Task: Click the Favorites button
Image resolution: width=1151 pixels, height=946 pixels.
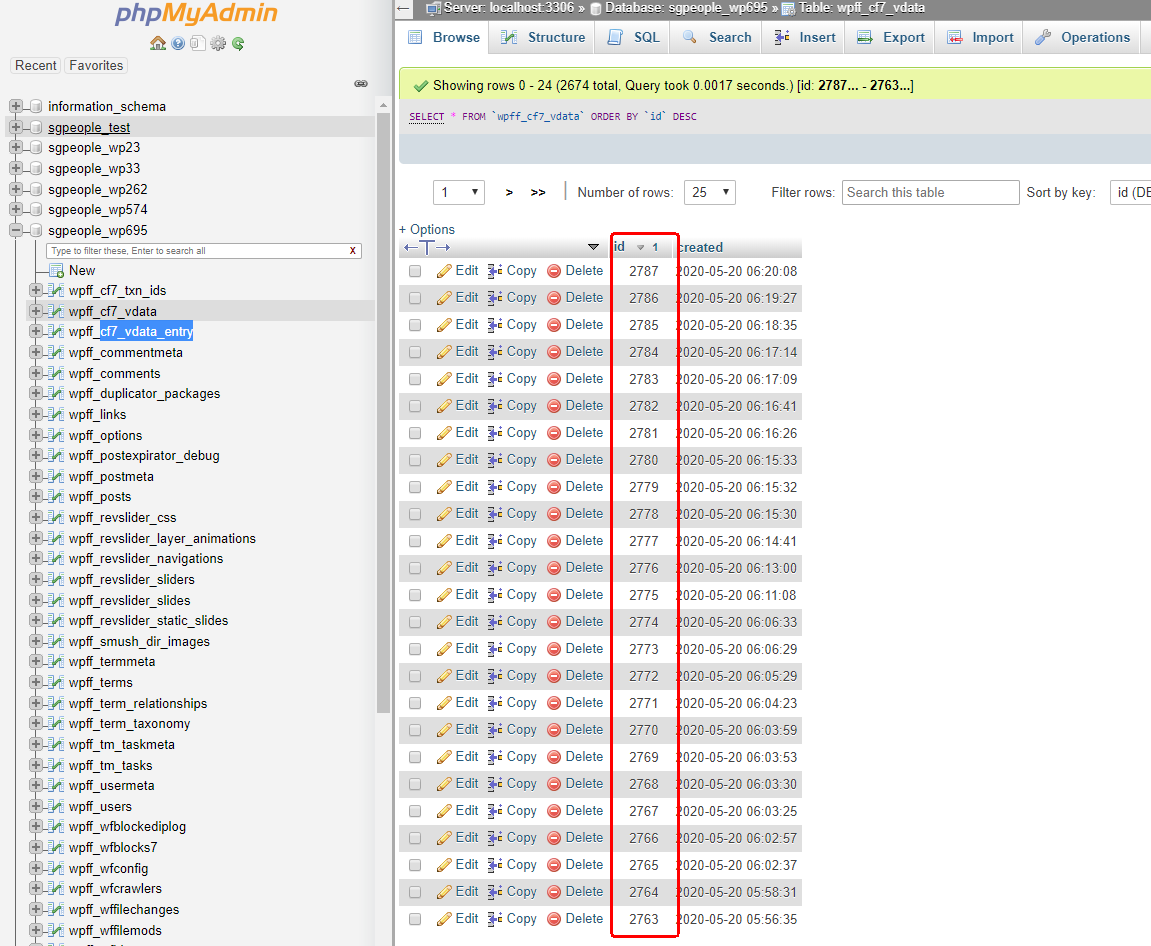Action: pos(96,66)
